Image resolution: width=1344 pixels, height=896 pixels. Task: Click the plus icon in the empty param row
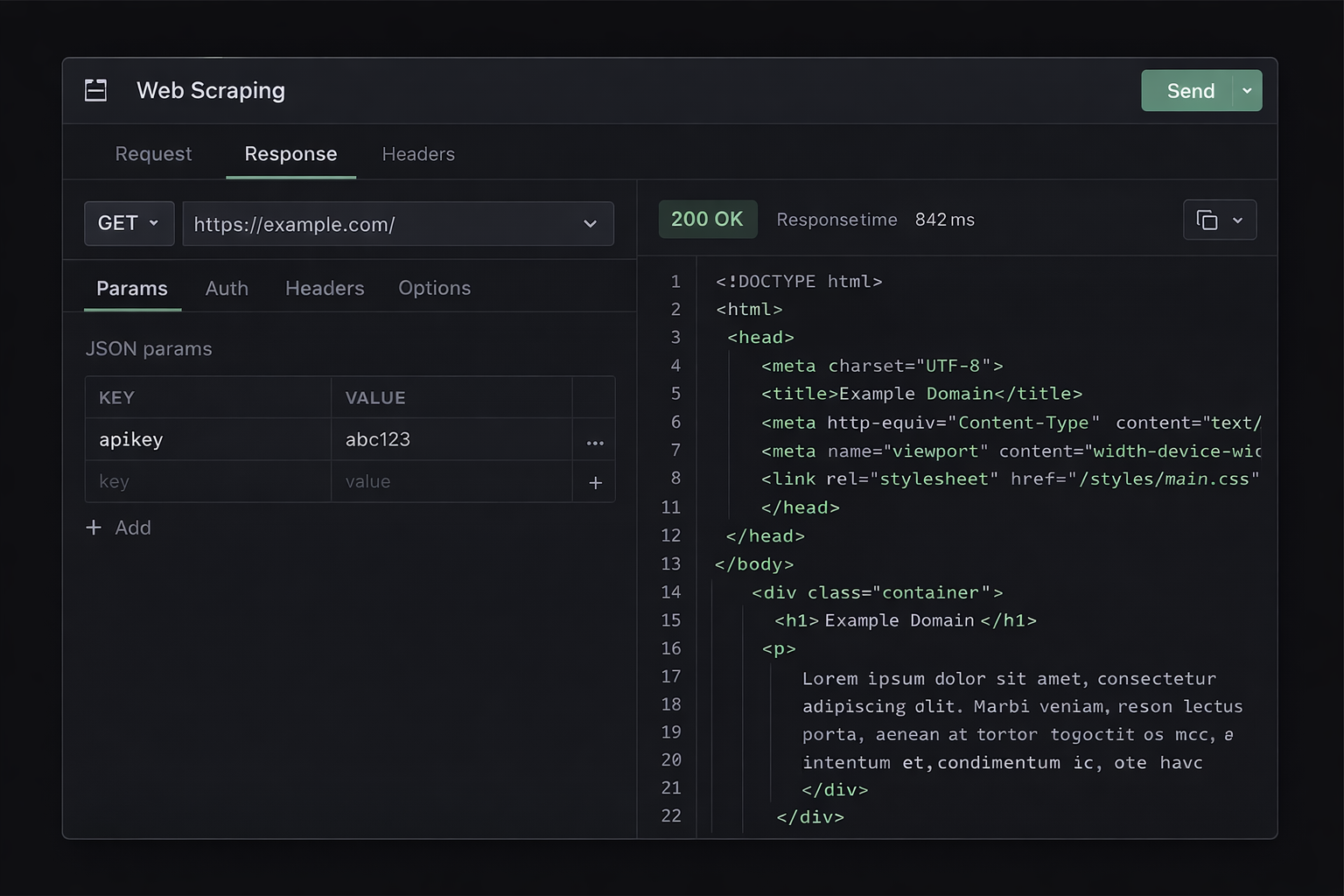[594, 482]
